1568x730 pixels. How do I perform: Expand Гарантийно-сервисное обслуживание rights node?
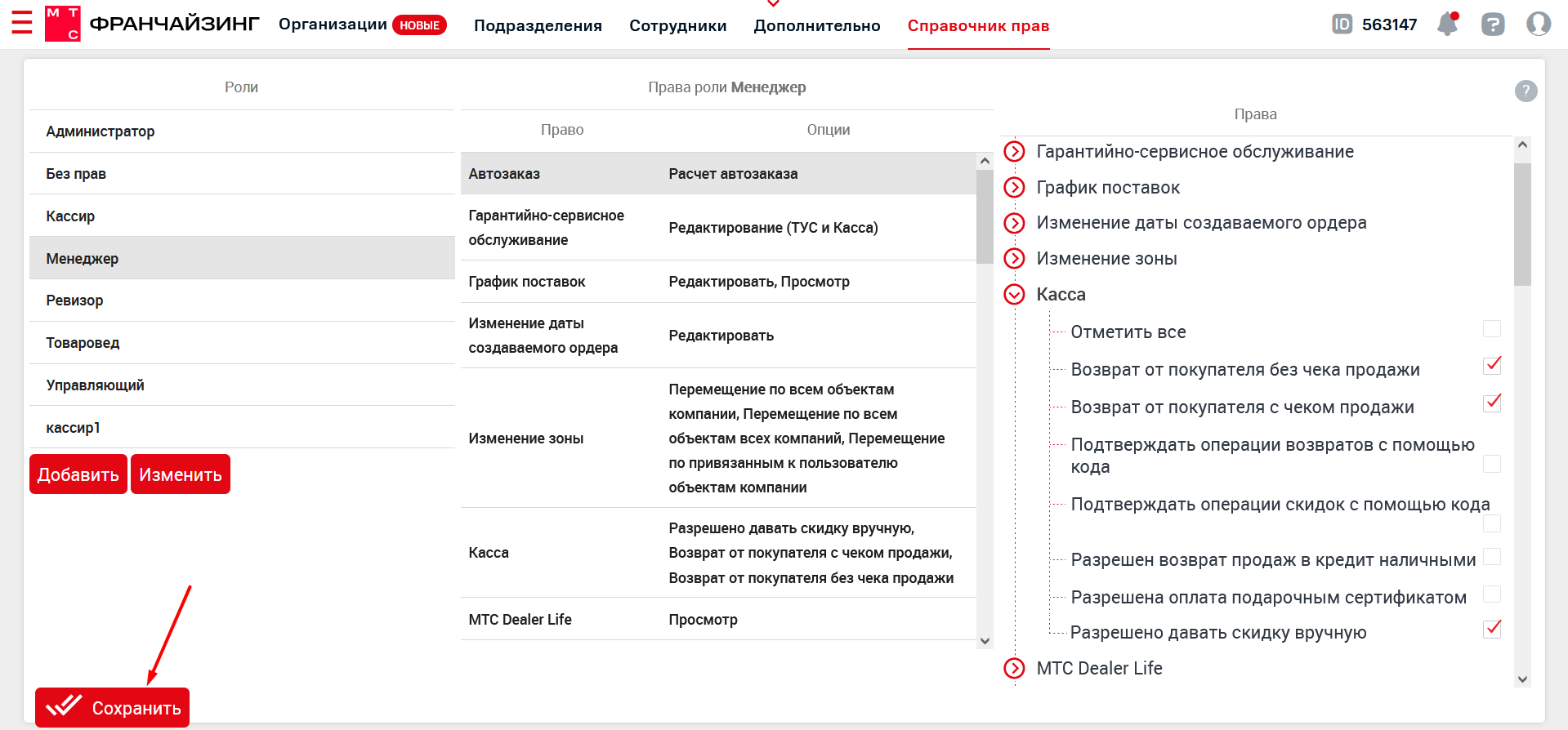[x=1014, y=152]
